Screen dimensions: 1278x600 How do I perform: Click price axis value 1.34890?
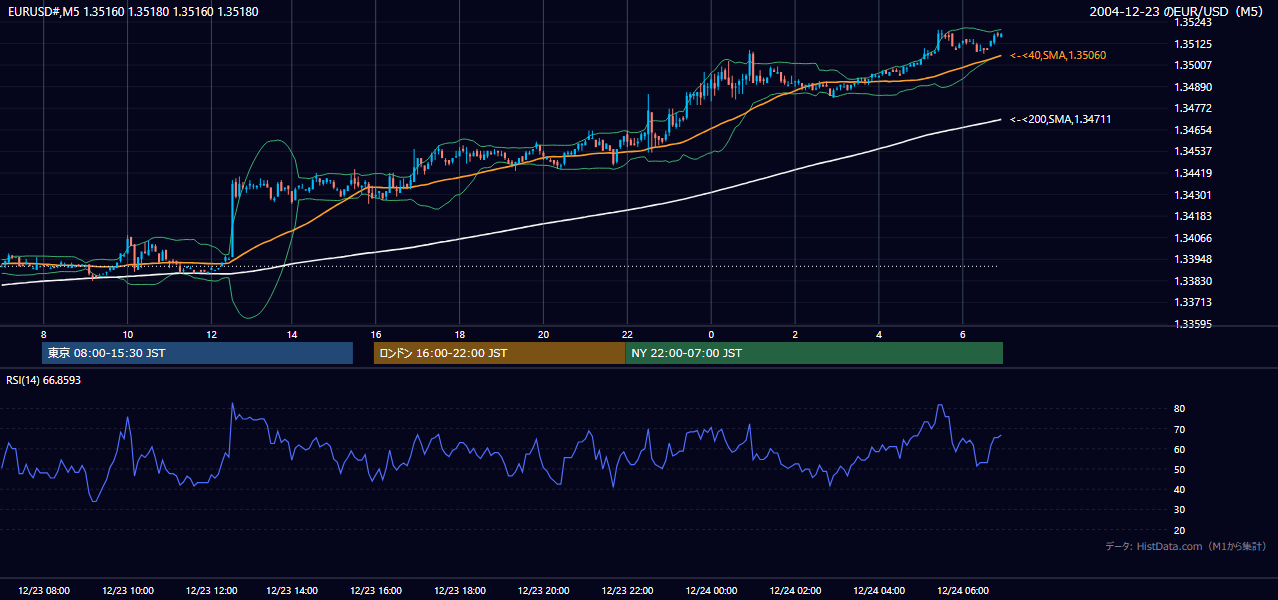click(x=1193, y=87)
